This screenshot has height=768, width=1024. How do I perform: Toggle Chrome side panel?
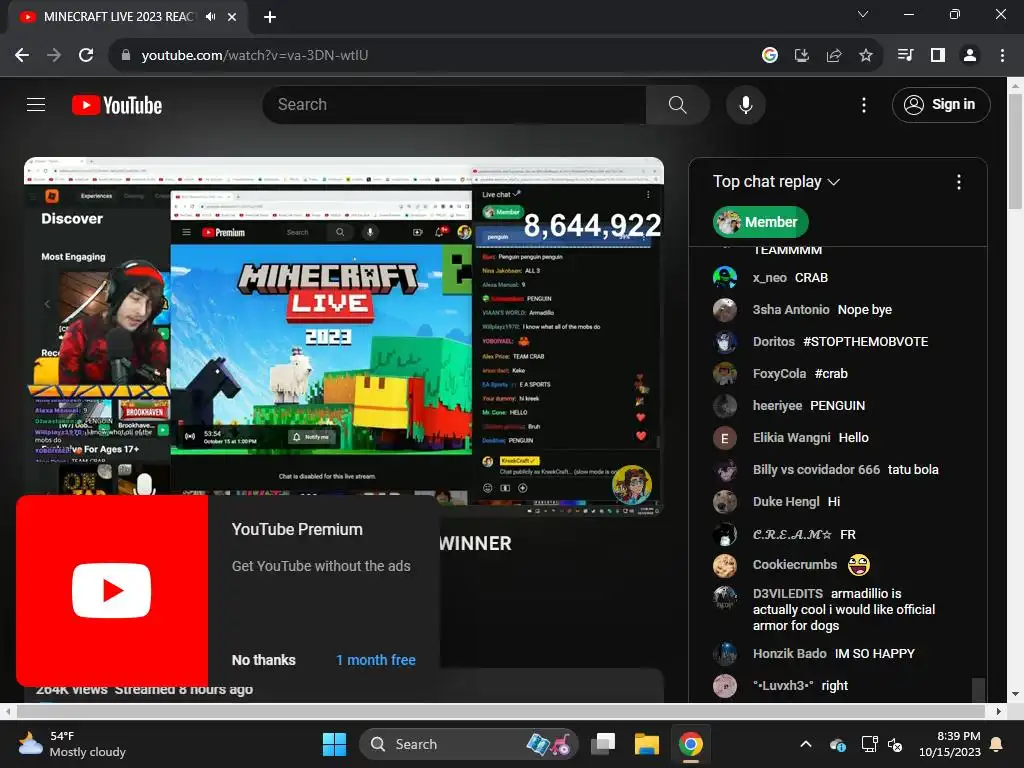tap(938, 56)
